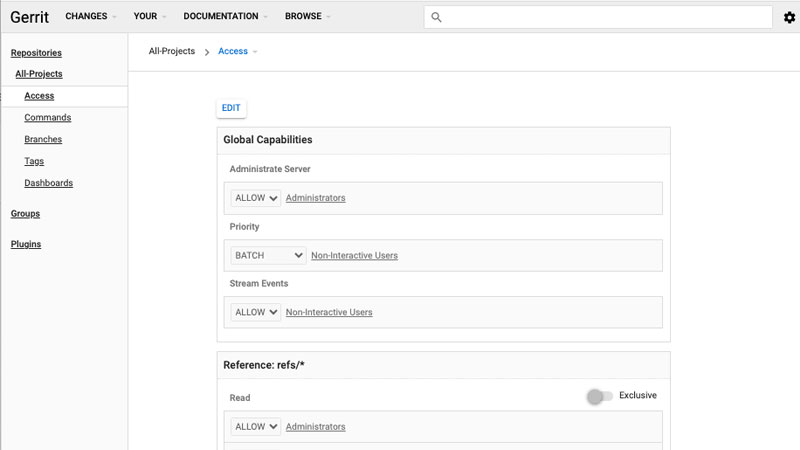Open the Read permission ALLOW dropdown
This screenshot has height=450, width=800.
click(x=256, y=427)
